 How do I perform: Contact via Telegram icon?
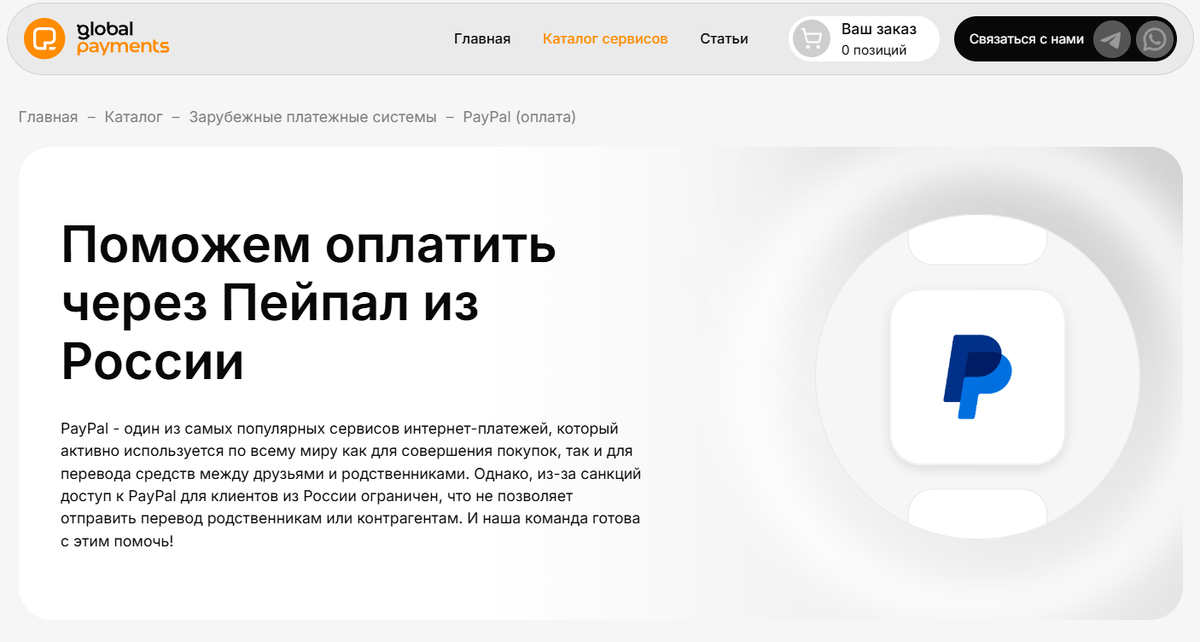1112,40
